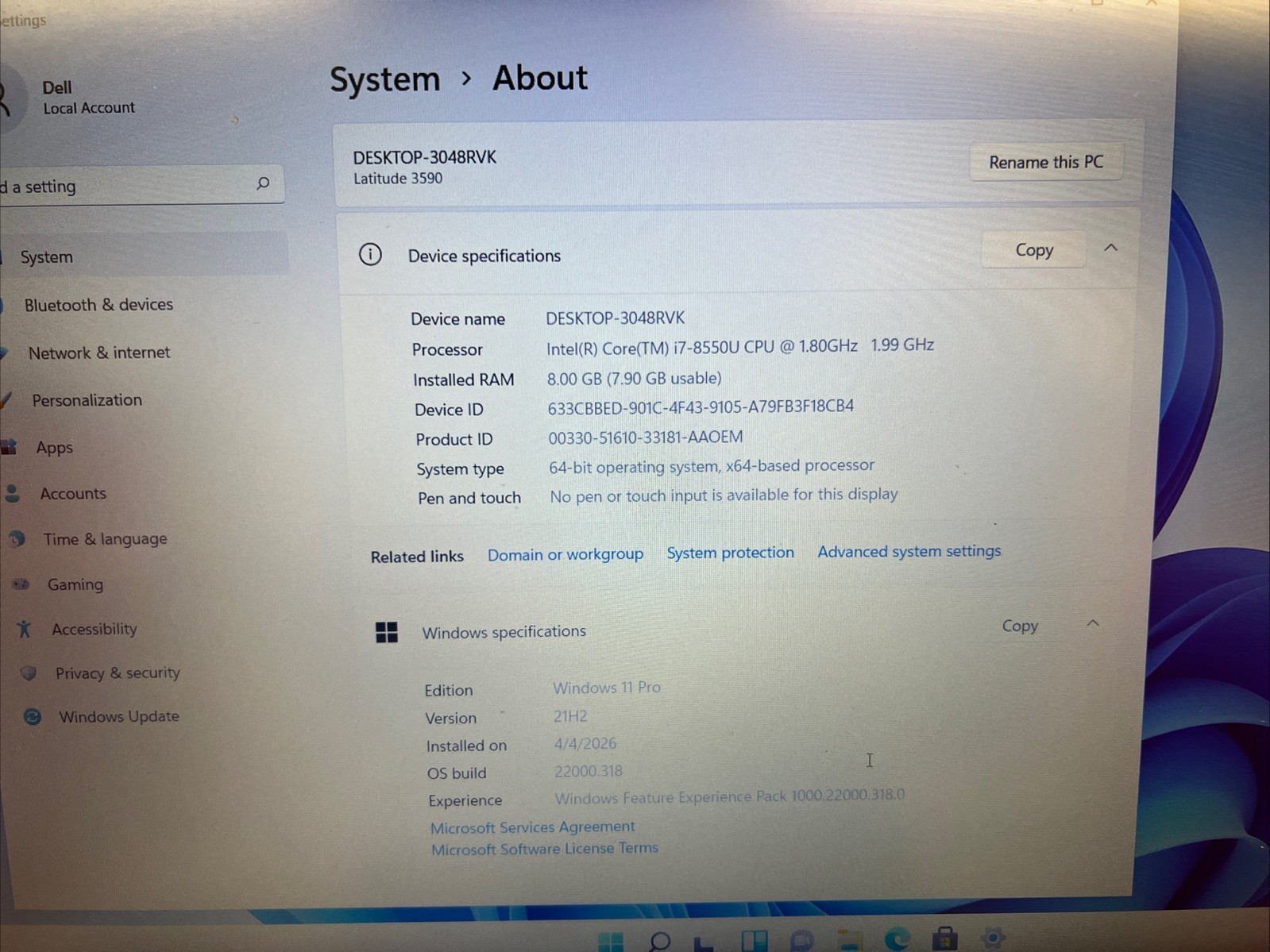Open Widgets from the taskbar

[755, 941]
